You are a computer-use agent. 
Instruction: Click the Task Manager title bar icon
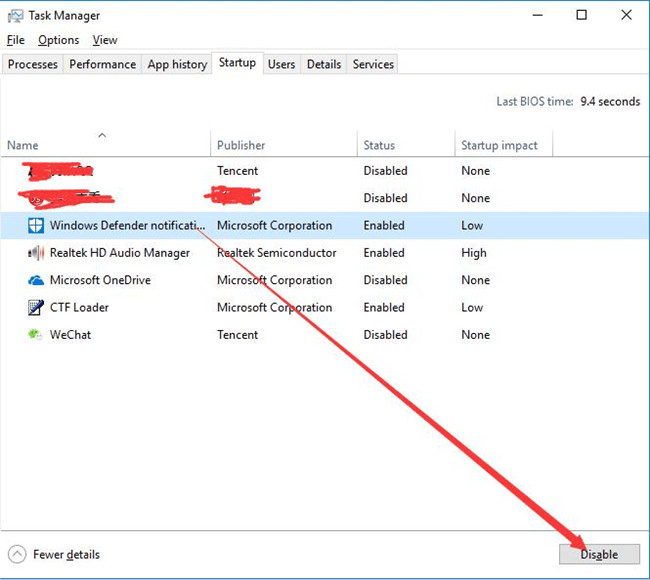(16, 16)
